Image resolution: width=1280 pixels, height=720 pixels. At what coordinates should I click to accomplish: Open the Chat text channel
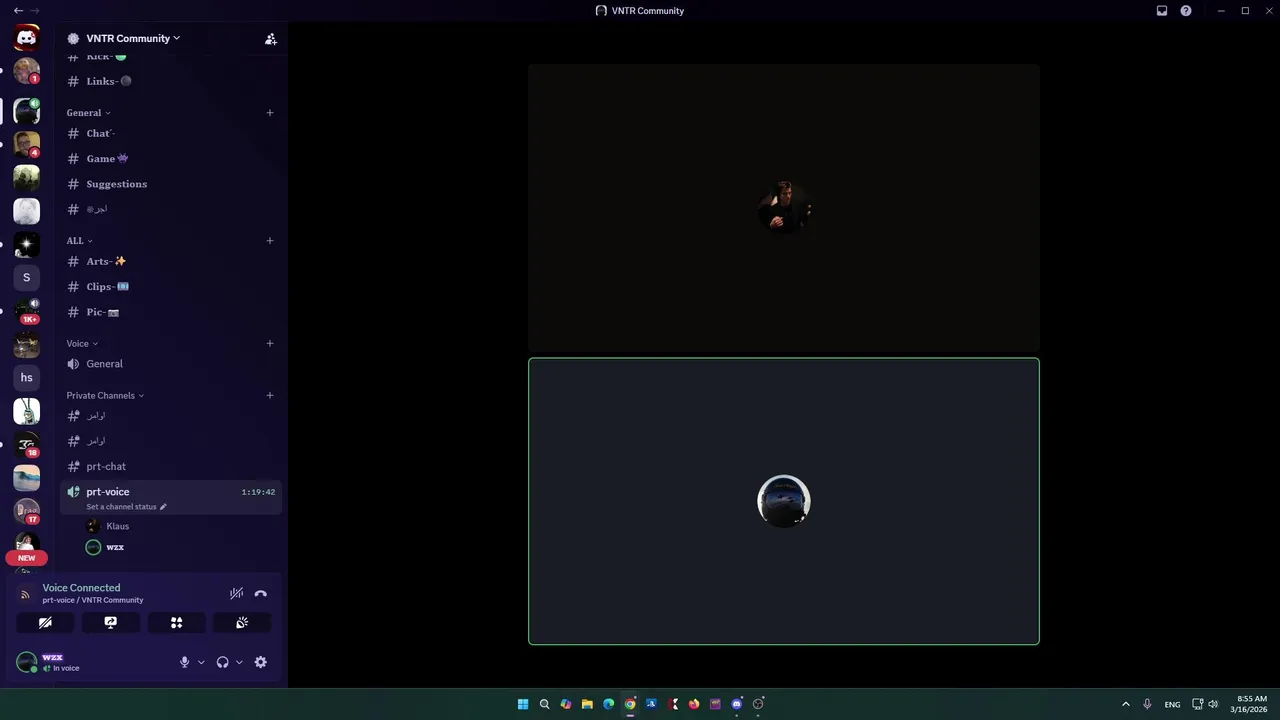[x=171, y=133]
